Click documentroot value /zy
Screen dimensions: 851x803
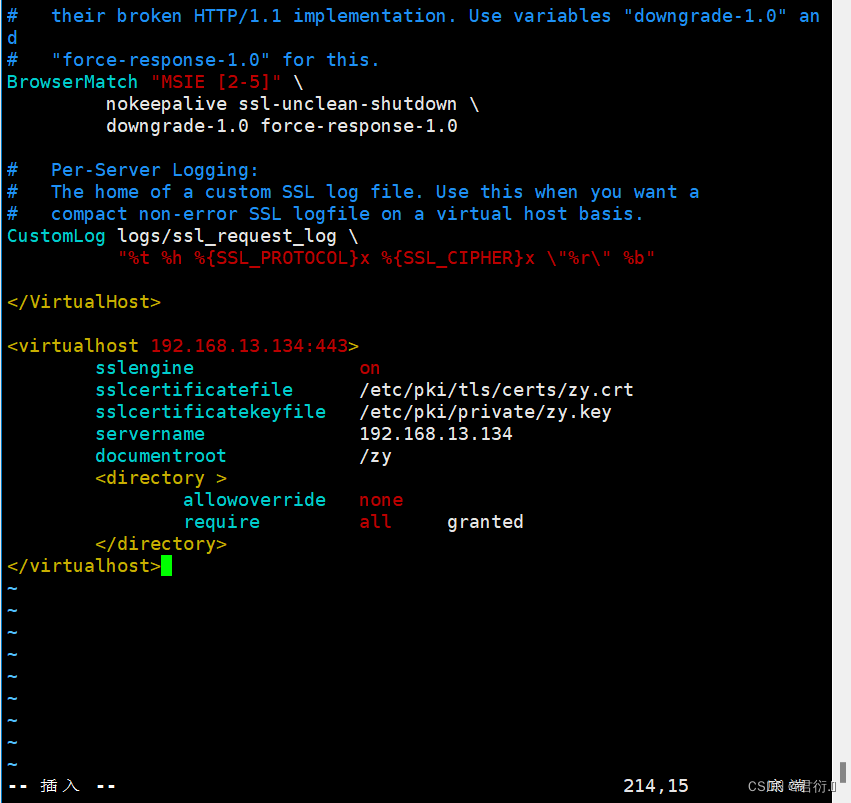(x=375, y=456)
